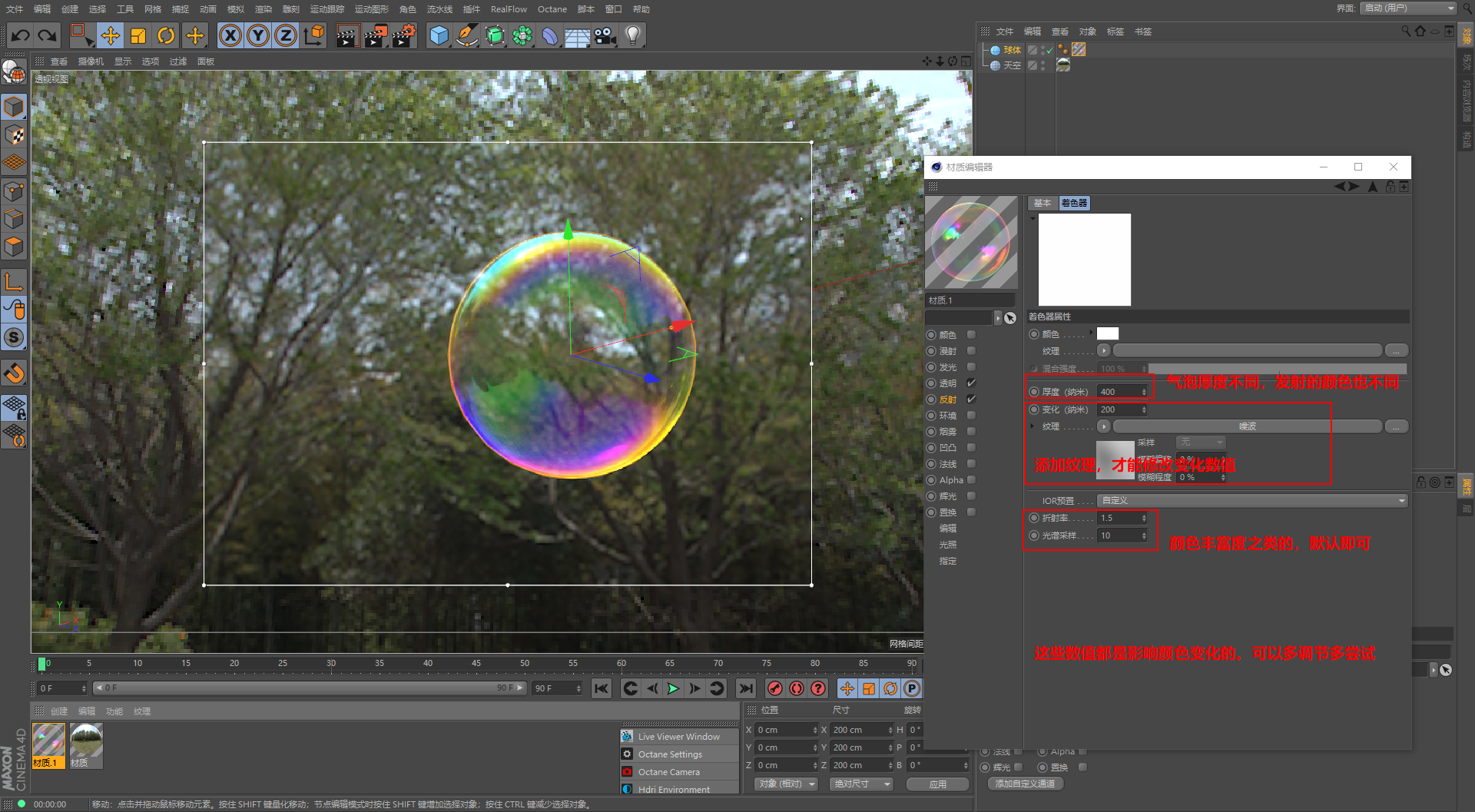This screenshot has height=812, width=1475.
Task: Click the 编辑 item in material channels
Action: point(947,529)
